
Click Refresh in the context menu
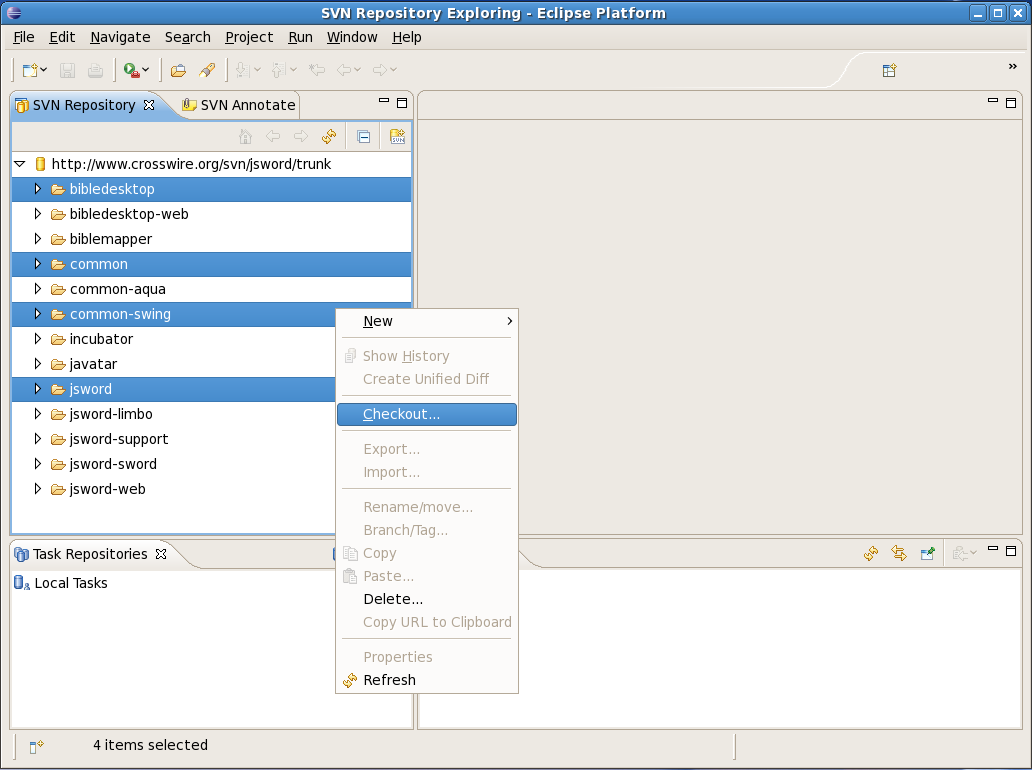pos(389,680)
